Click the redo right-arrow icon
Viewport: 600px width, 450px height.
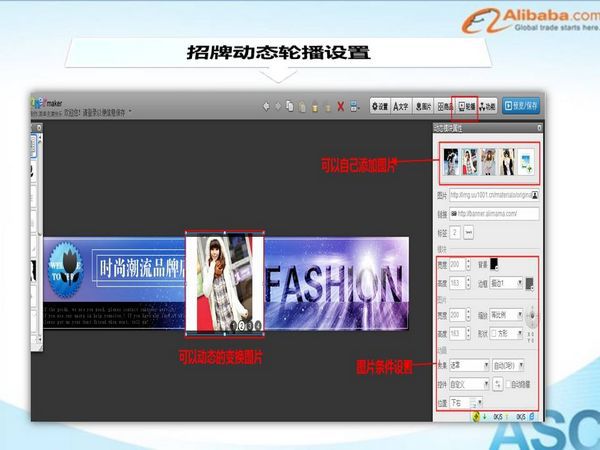click(x=278, y=106)
